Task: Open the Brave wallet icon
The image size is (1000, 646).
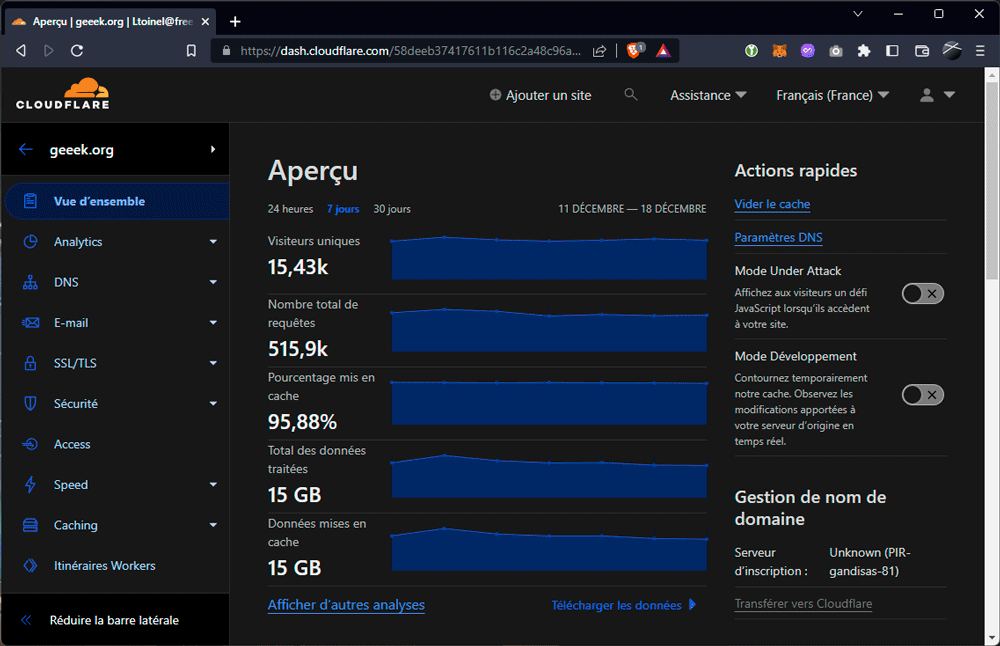Action: 922,50
